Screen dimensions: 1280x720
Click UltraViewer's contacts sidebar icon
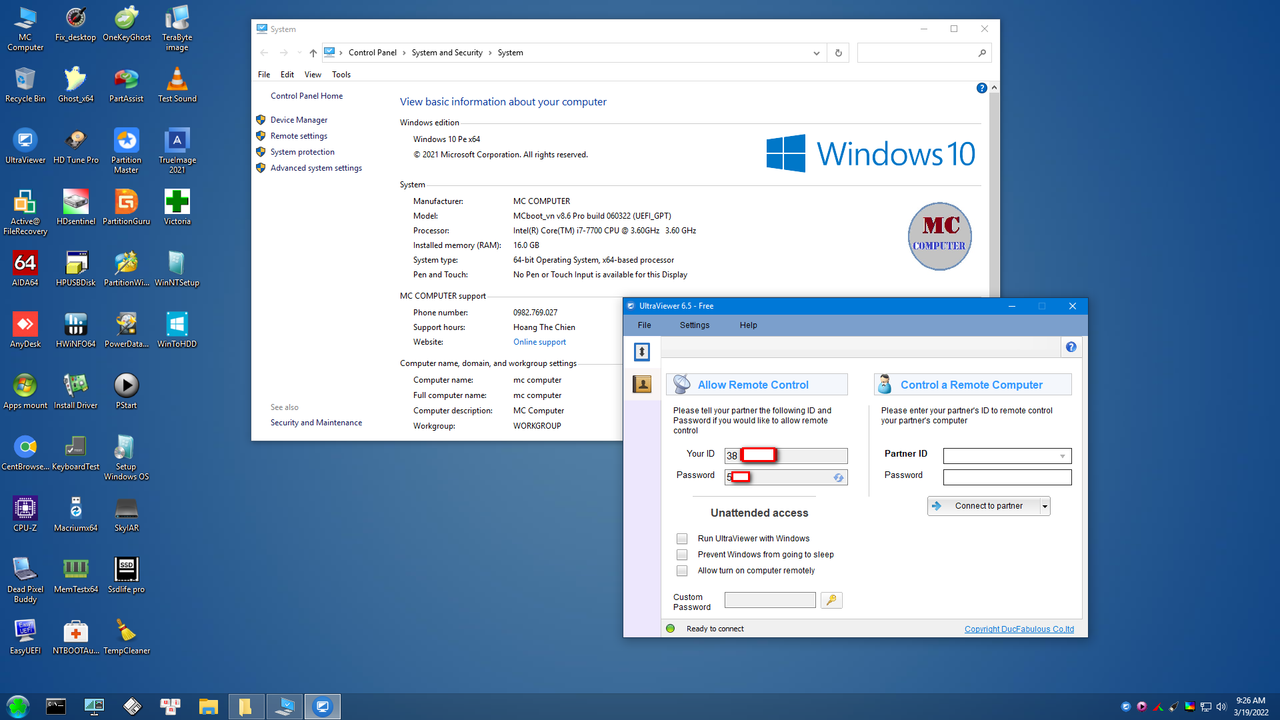(x=642, y=384)
